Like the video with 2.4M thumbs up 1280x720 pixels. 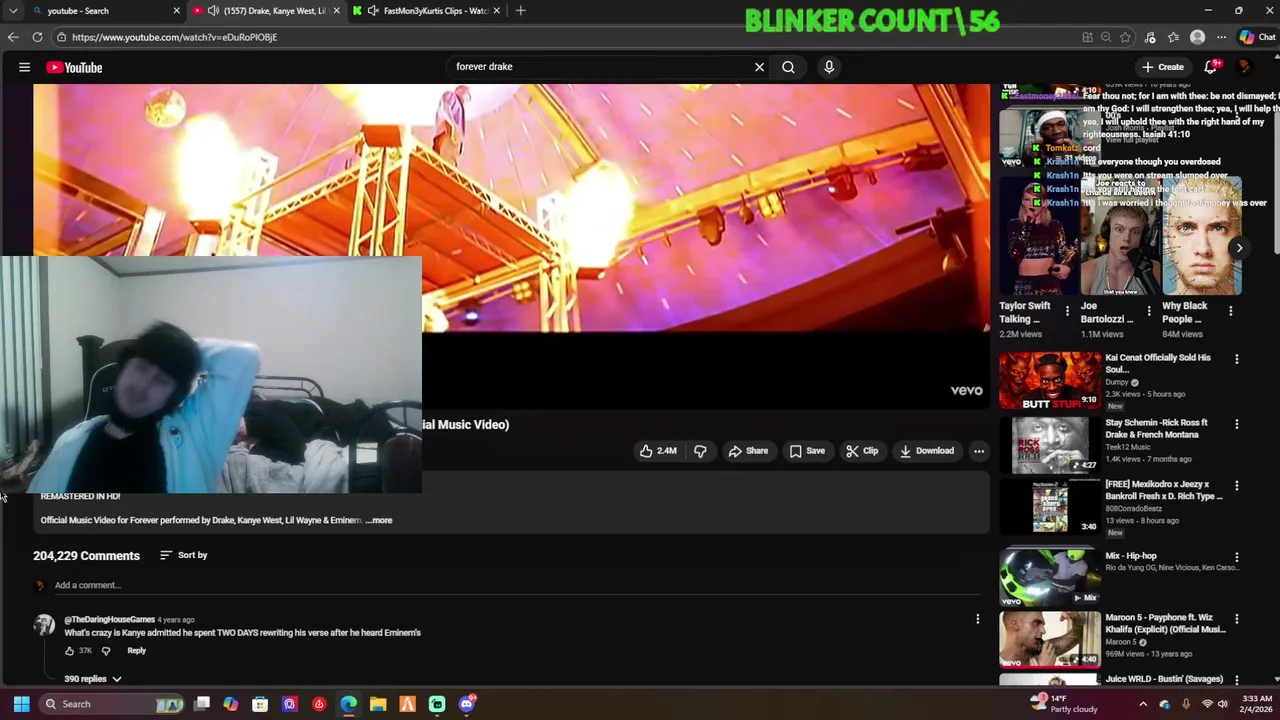[x=658, y=451]
